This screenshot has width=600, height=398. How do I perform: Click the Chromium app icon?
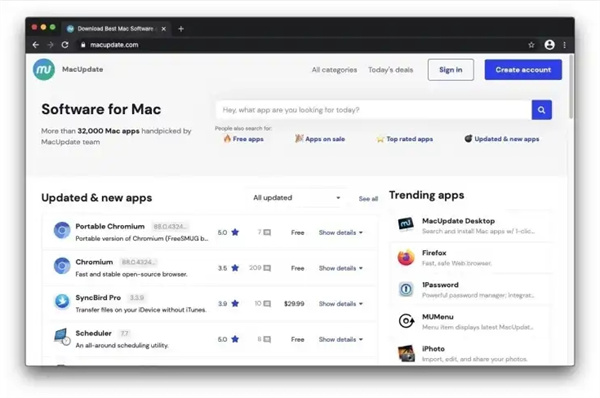coord(62,266)
